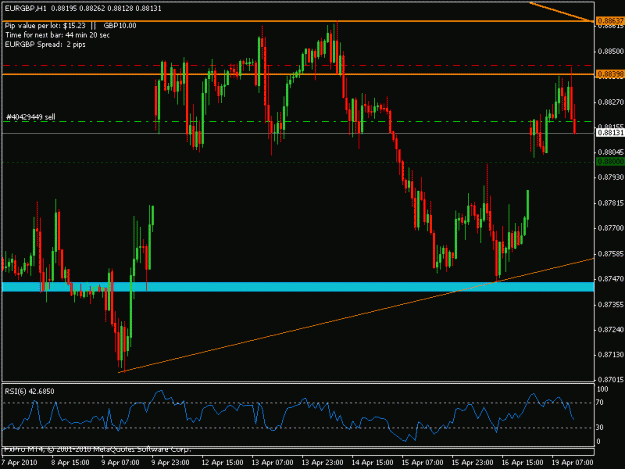
Task: Select the green dotted 0.88000 take-profit line
Action: point(298,162)
